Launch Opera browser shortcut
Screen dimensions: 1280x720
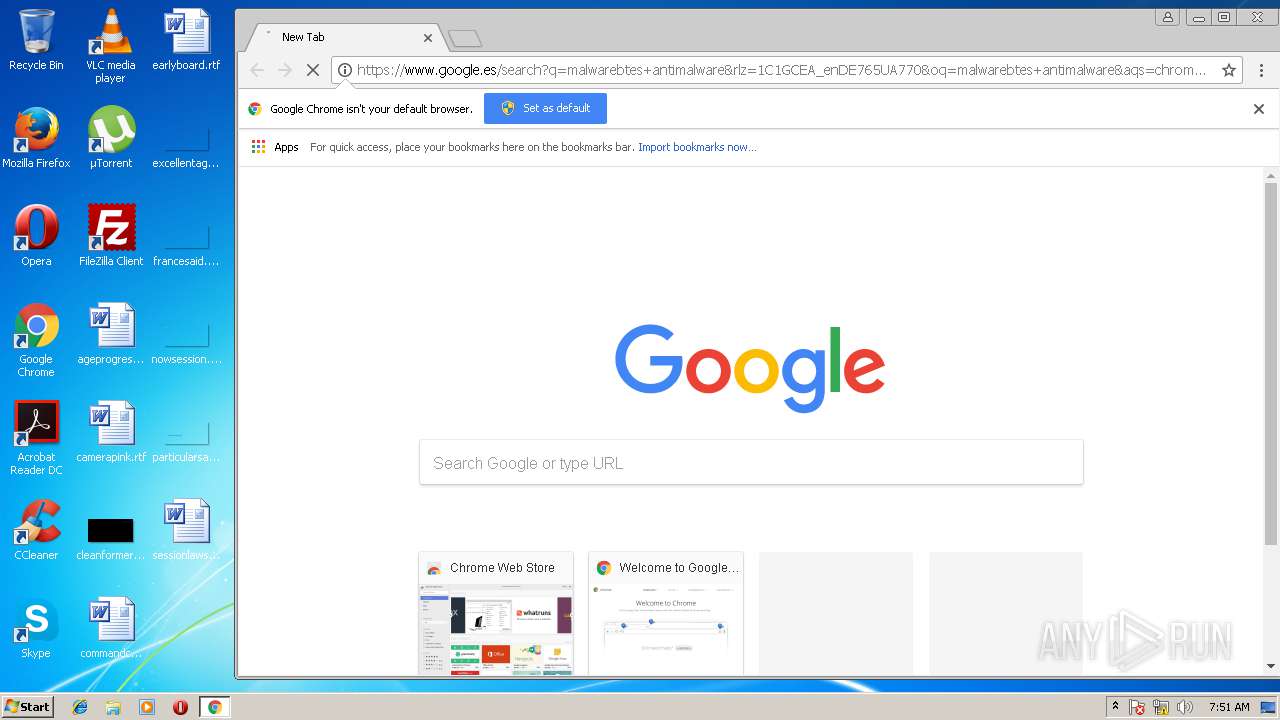[x=36, y=236]
